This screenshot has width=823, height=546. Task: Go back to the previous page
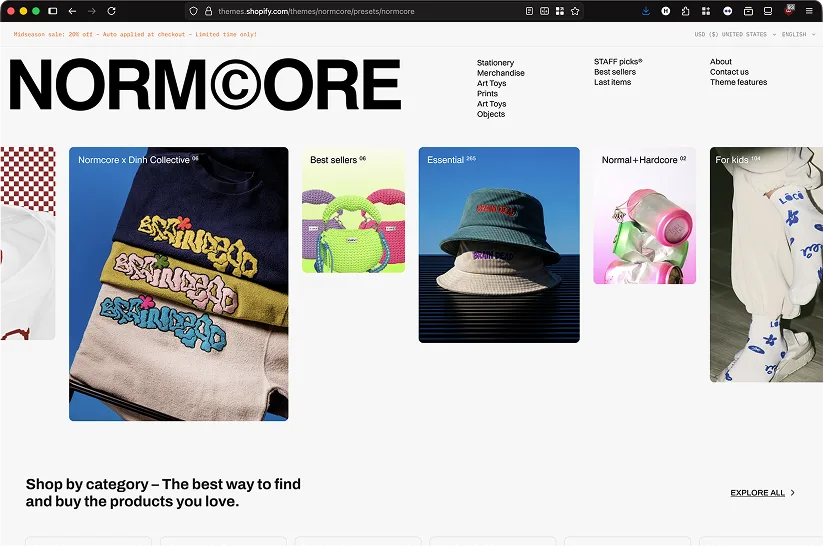pos(72,11)
